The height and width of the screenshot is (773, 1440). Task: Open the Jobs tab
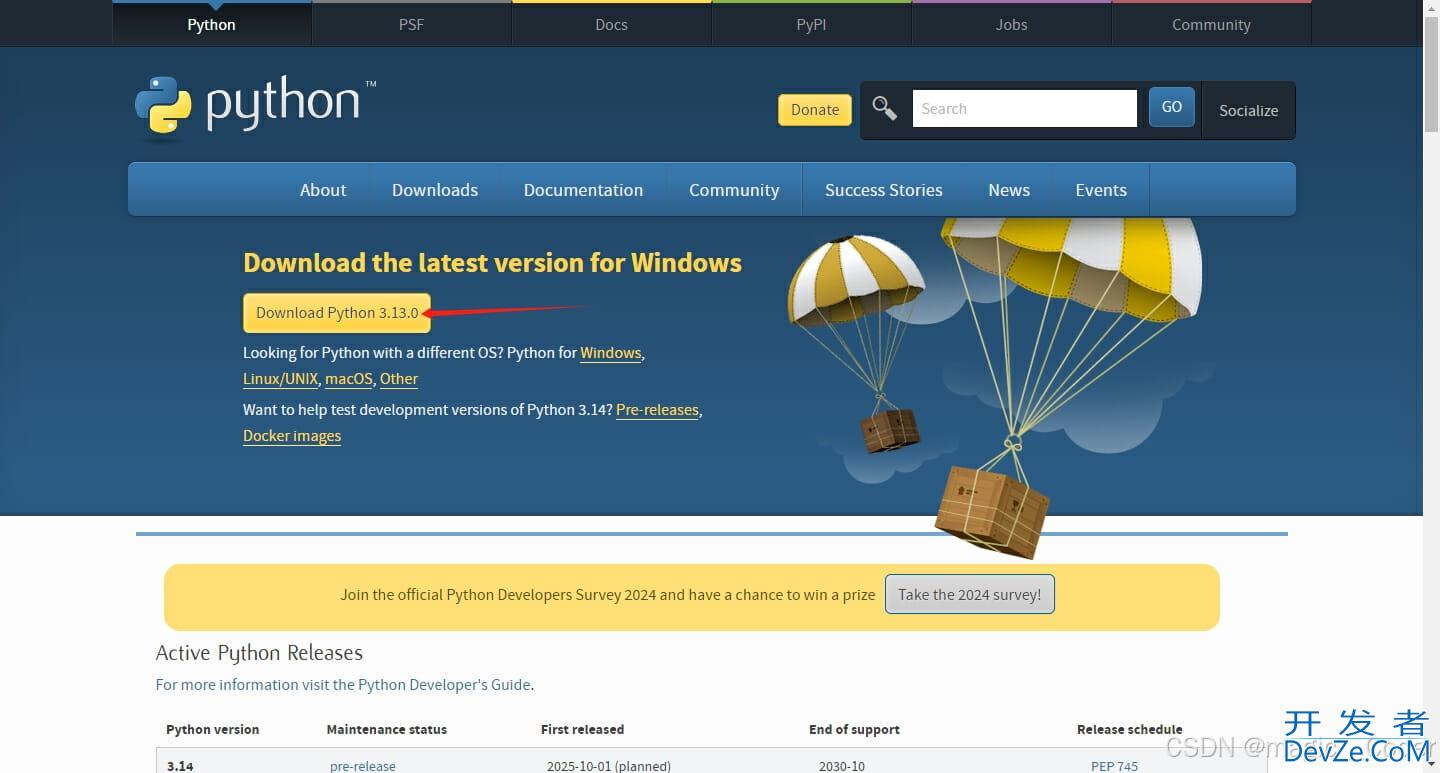[1011, 25]
